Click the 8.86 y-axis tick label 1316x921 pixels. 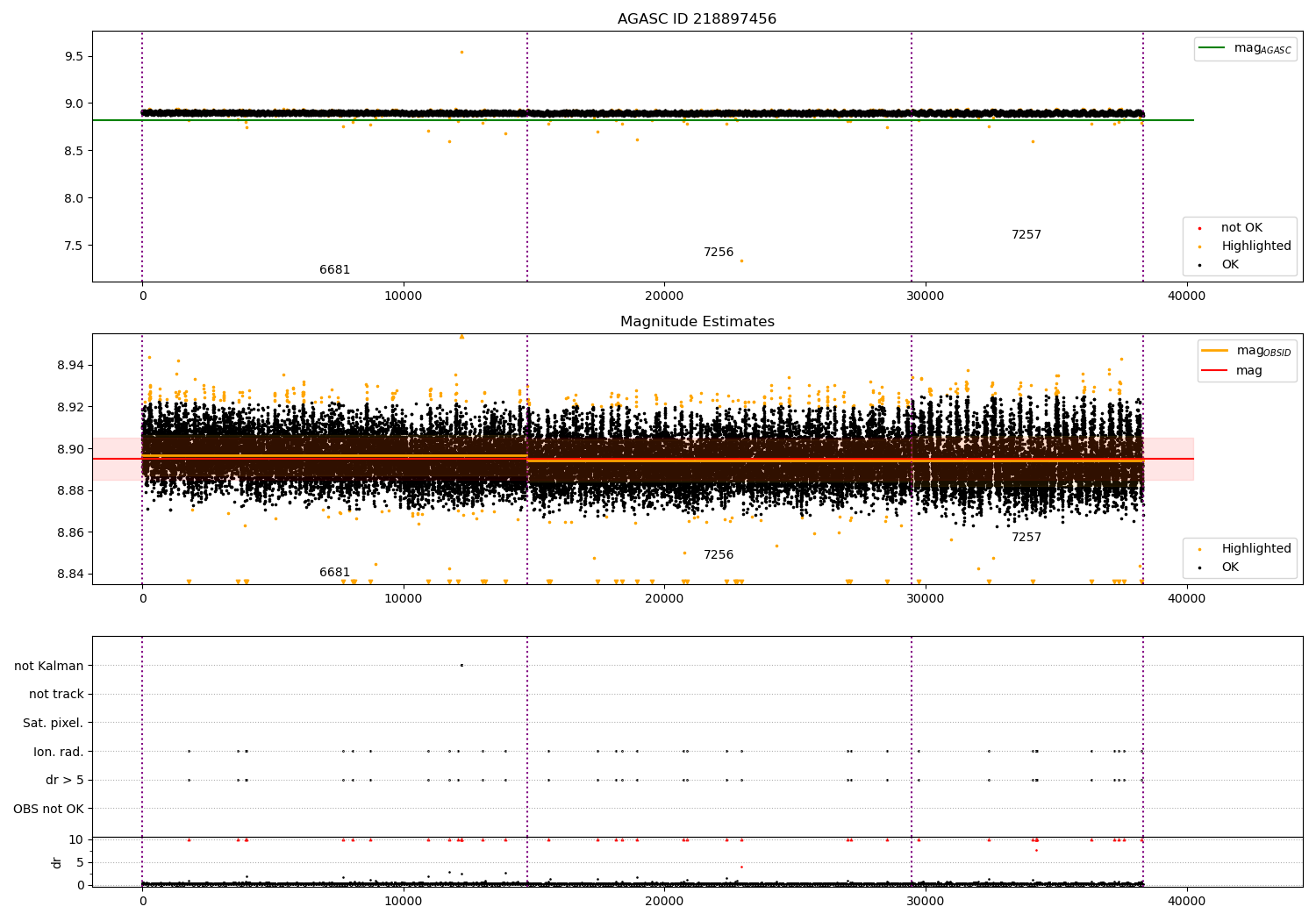coord(70,532)
